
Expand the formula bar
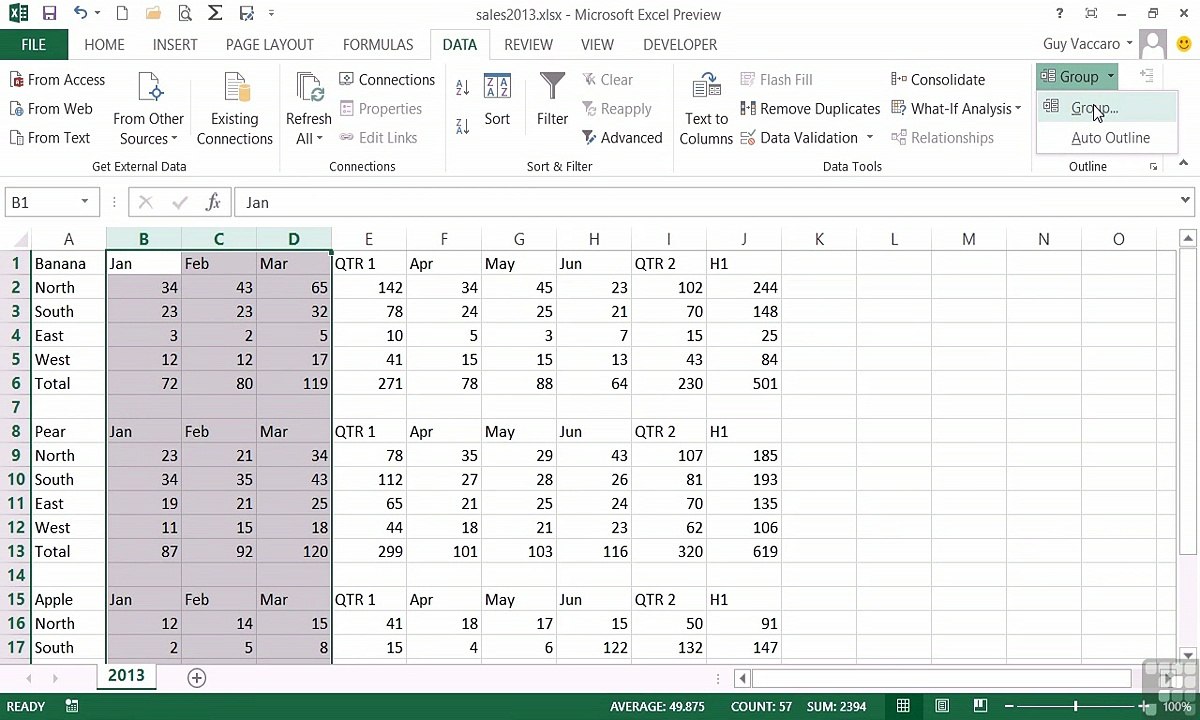1185,201
